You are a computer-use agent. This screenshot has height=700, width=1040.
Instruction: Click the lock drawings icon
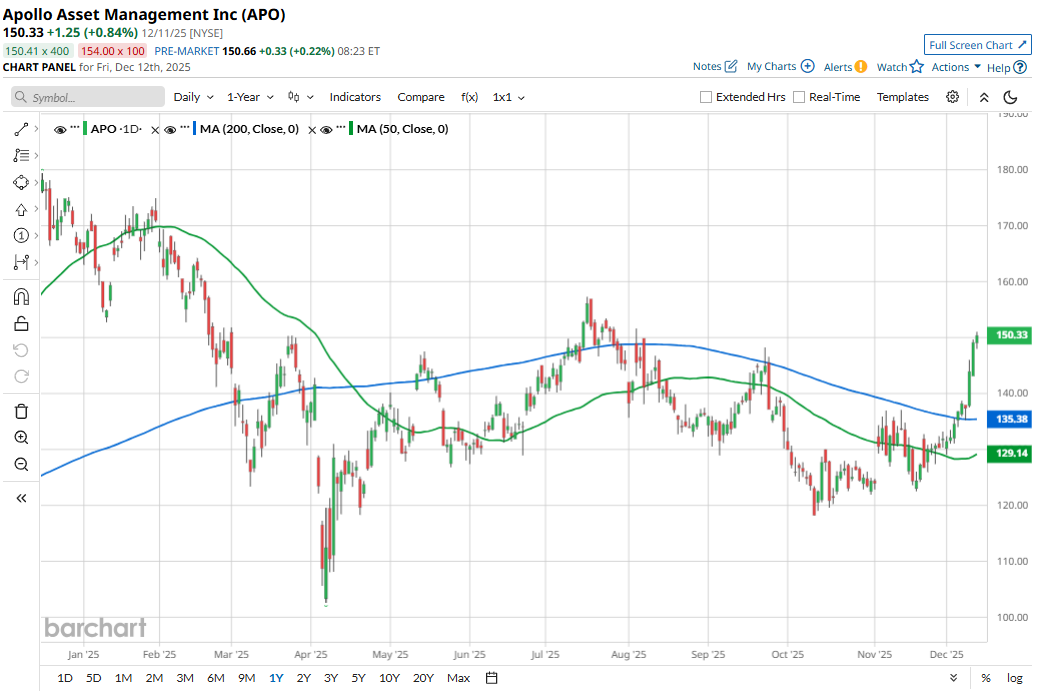point(21,323)
